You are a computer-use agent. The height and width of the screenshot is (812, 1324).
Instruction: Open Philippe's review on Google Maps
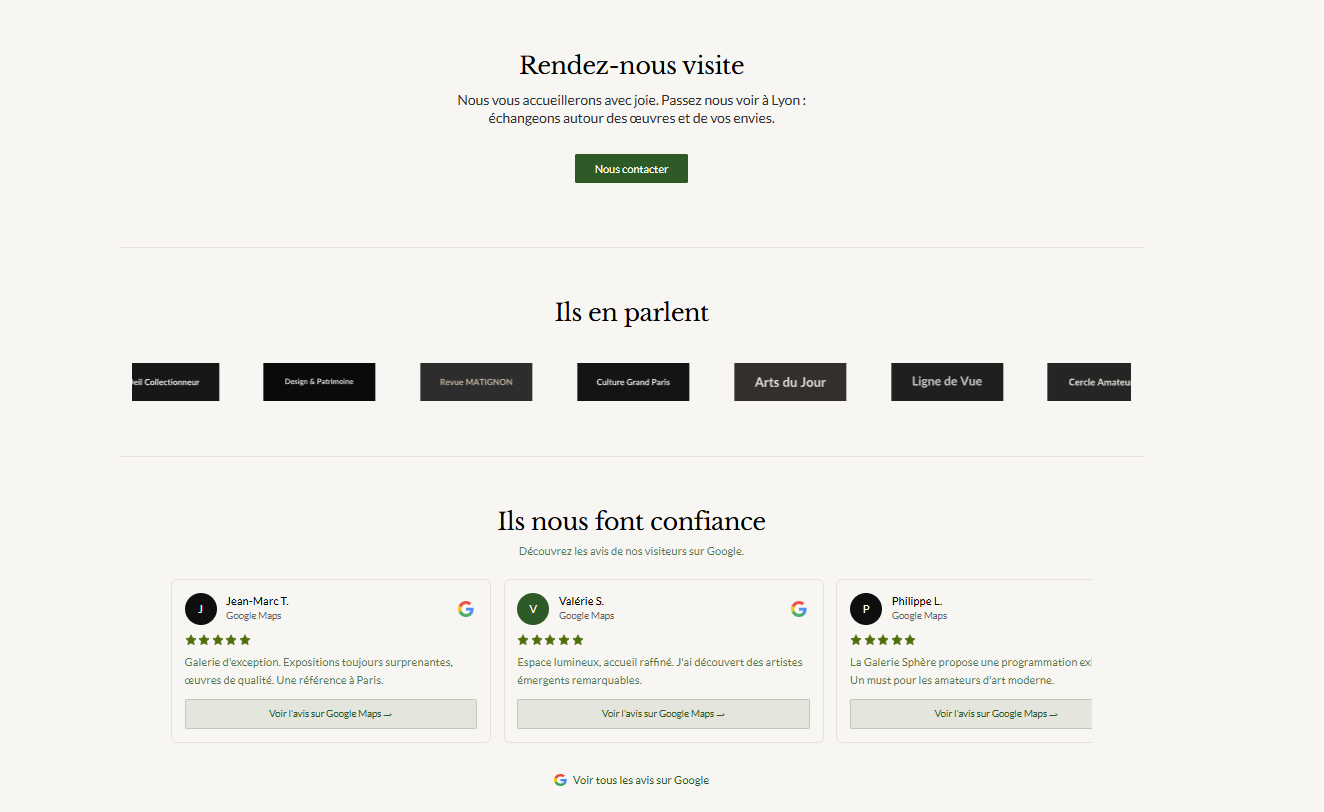click(971, 714)
